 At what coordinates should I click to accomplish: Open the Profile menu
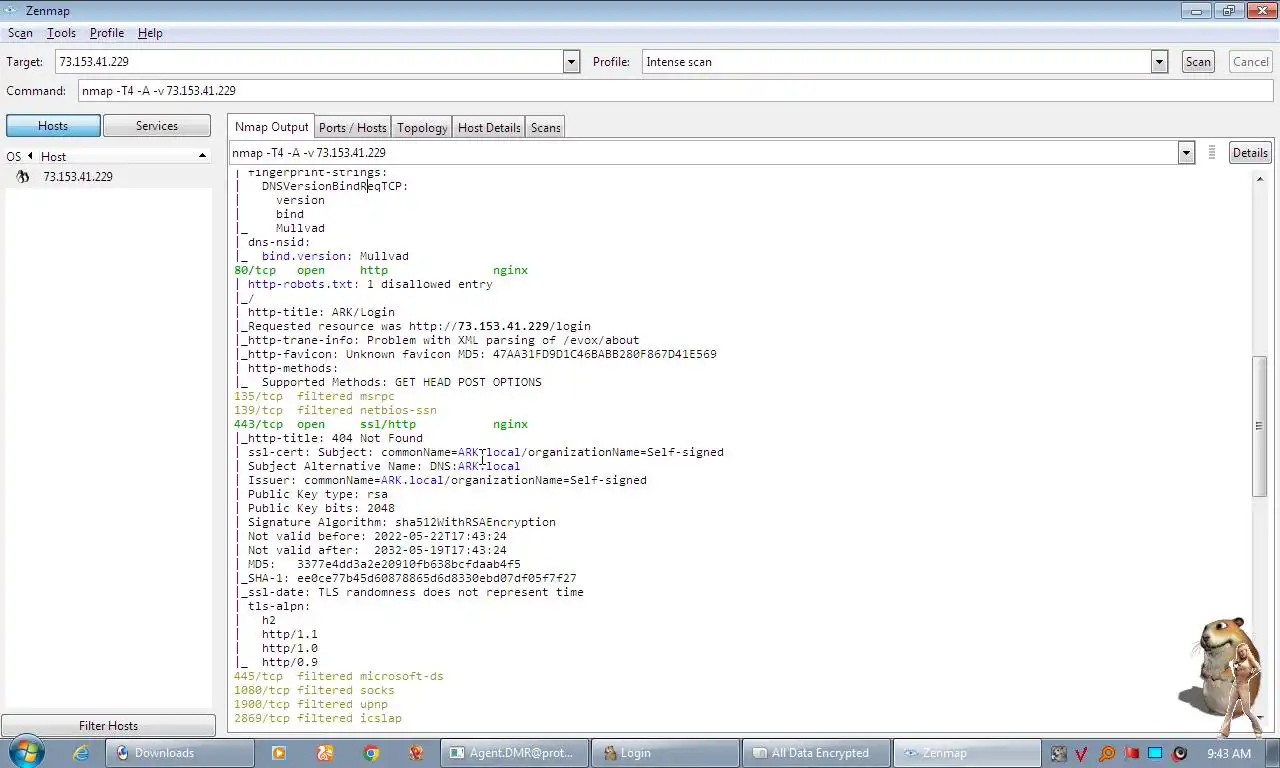(107, 33)
